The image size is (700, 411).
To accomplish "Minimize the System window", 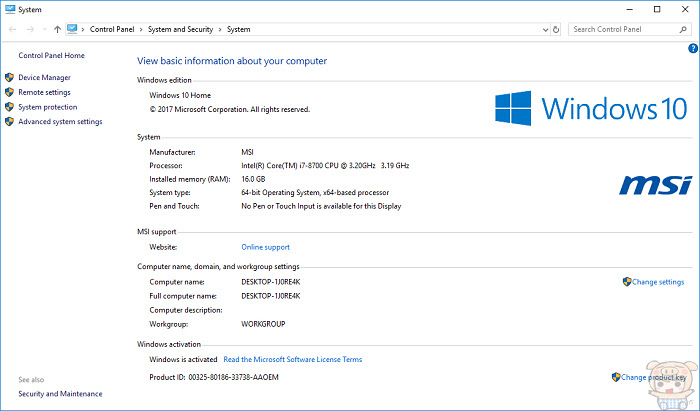I will tap(630, 9).
